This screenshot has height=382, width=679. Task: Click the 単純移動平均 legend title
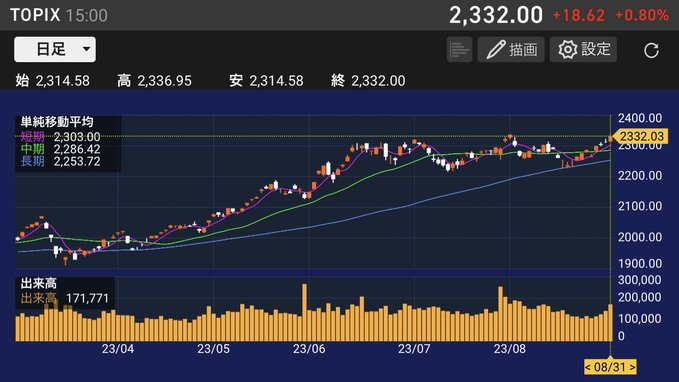(57, 122)
